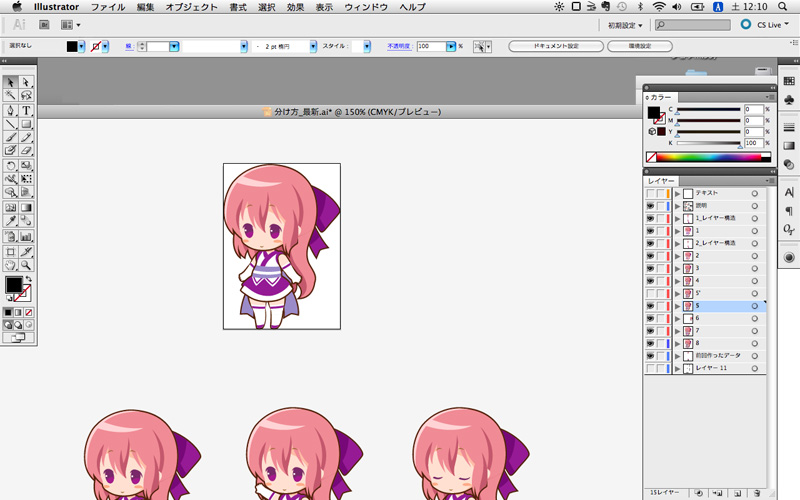Open the 効果 menu
Viewport: 800px width, 500px height.
(295, 7)
